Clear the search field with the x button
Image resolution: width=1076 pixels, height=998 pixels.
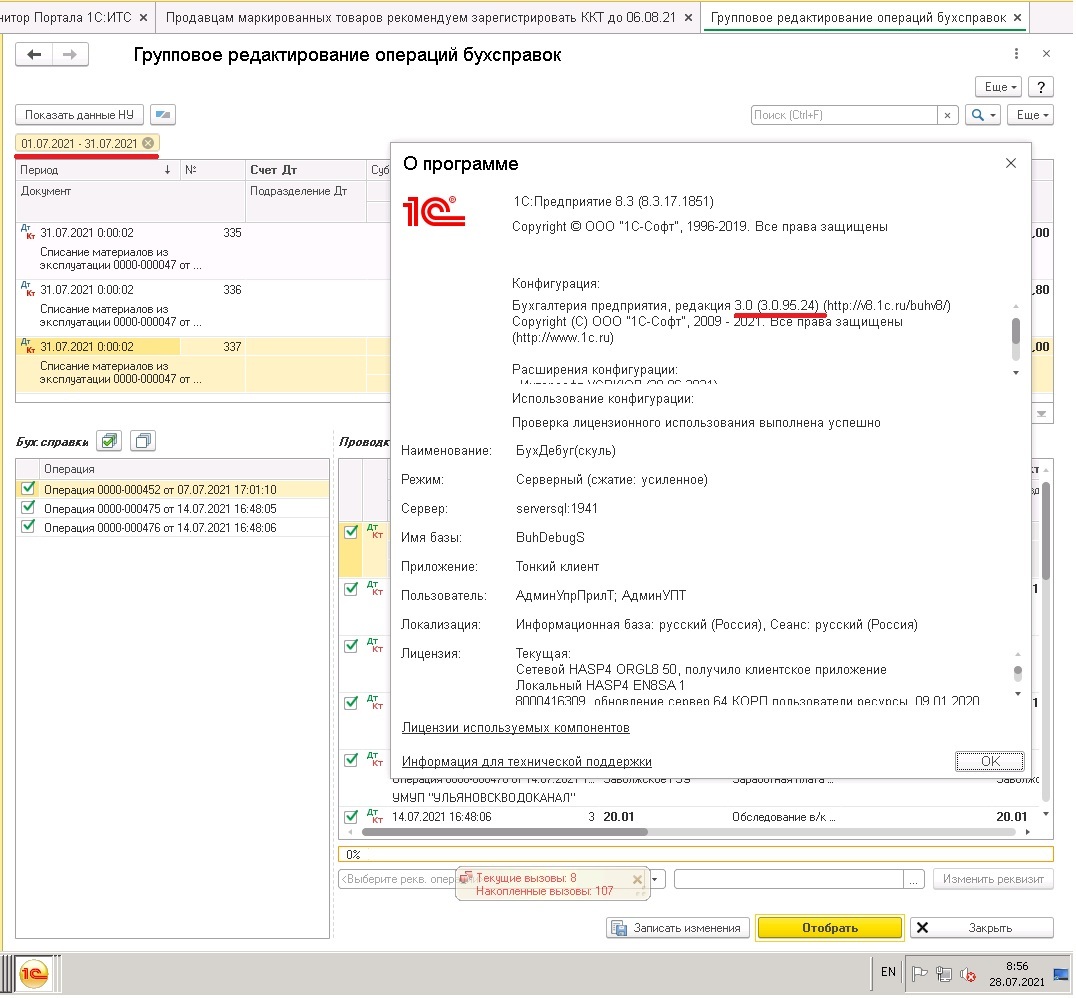[947, 115]
